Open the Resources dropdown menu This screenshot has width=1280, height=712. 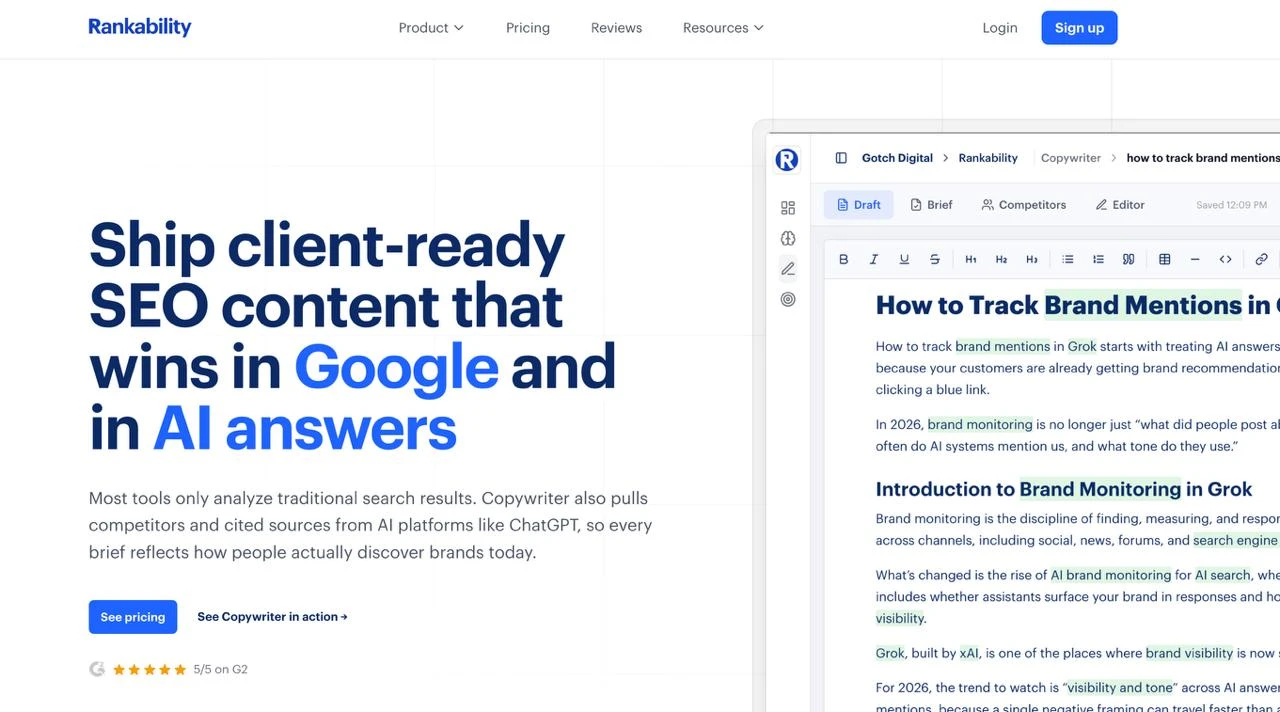pos(723,28)
